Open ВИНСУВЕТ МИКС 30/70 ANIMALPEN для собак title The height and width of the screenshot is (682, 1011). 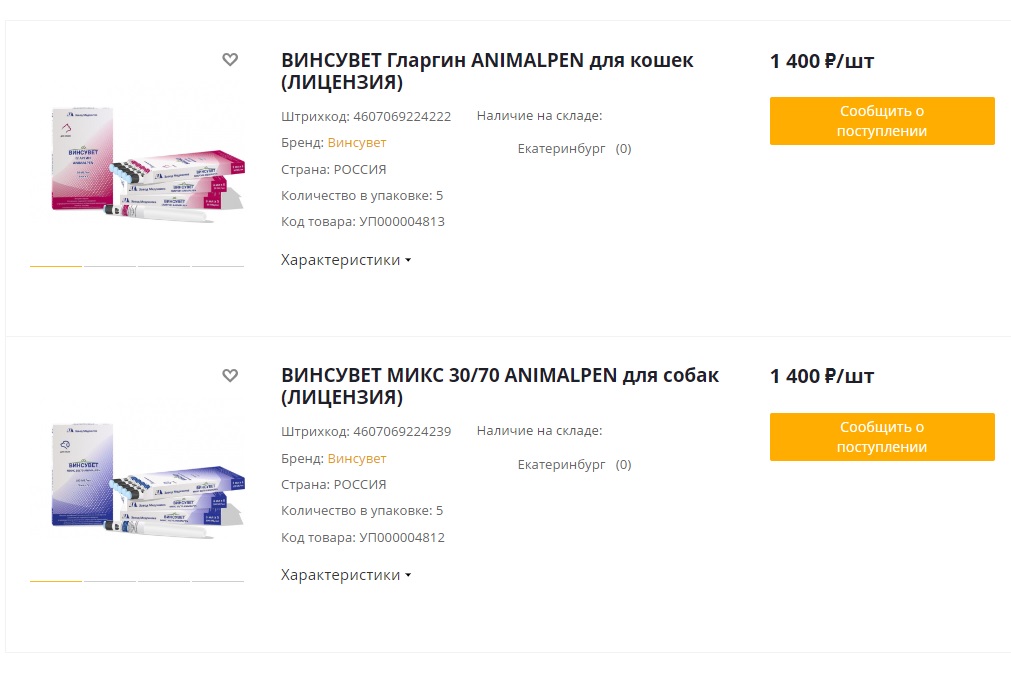coord(500,387)
